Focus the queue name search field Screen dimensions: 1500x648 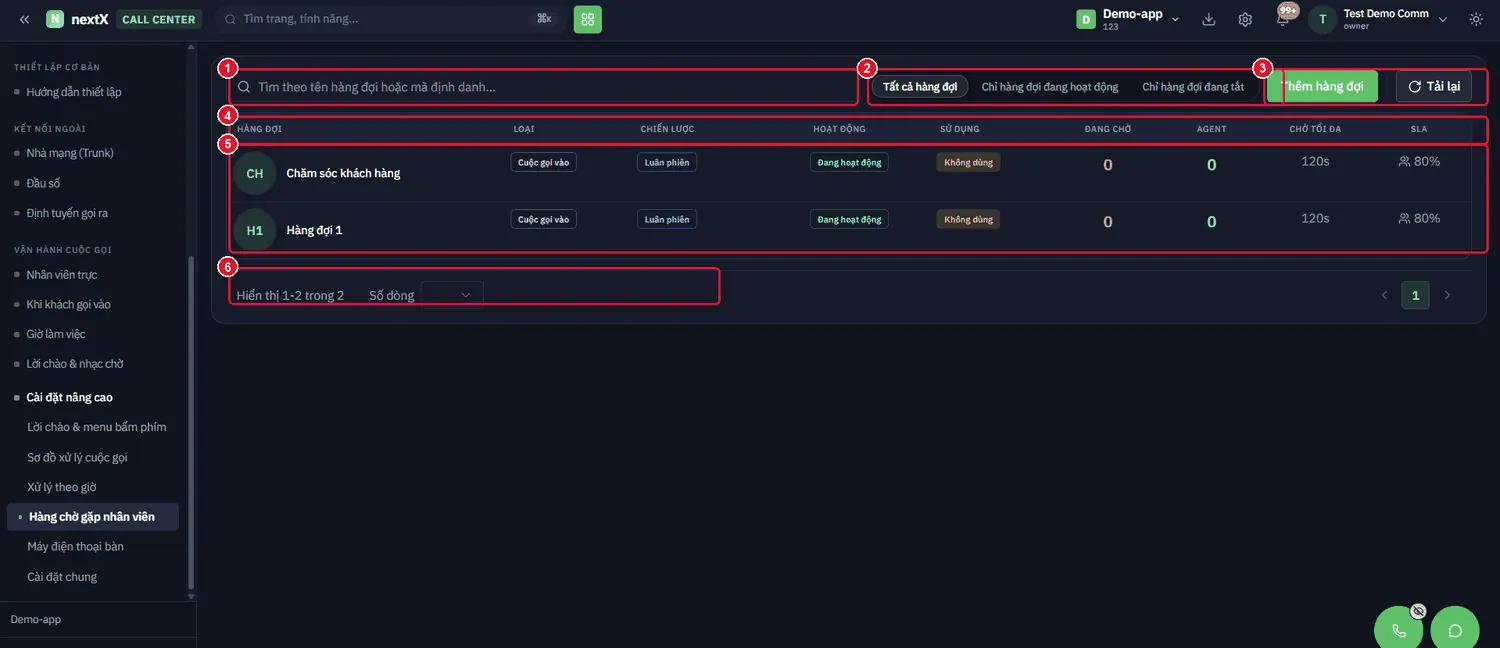coord(543,87)
